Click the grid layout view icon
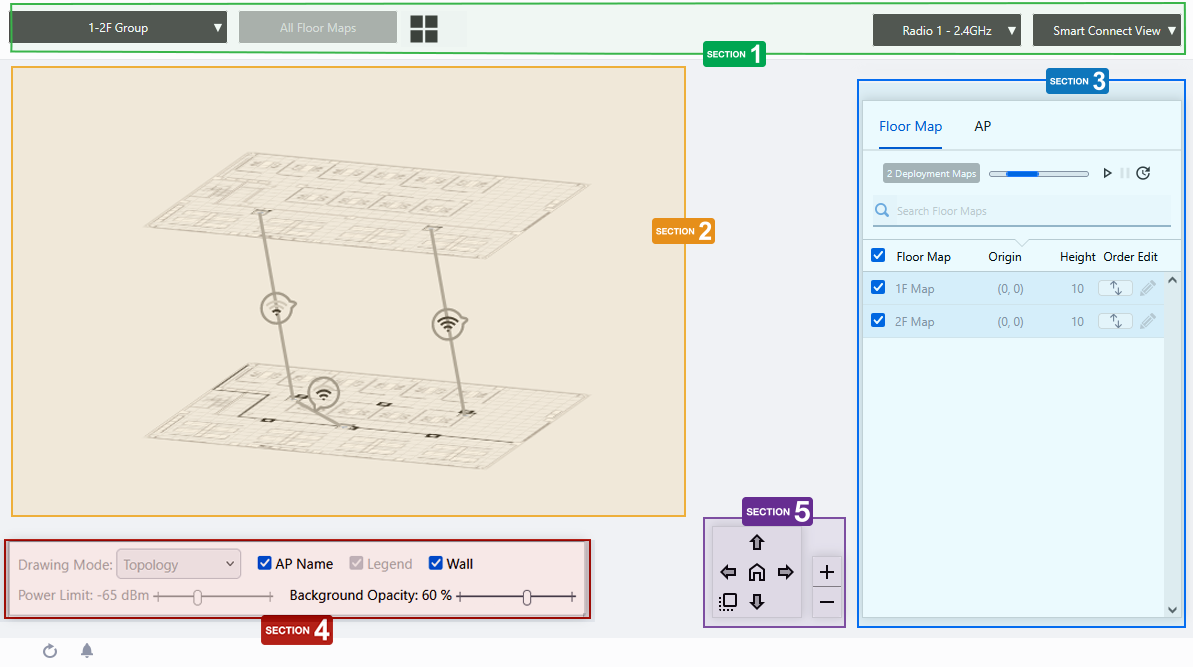This screenshot has height=667, width=1193. pyautogui.click(x=424, y=29)
